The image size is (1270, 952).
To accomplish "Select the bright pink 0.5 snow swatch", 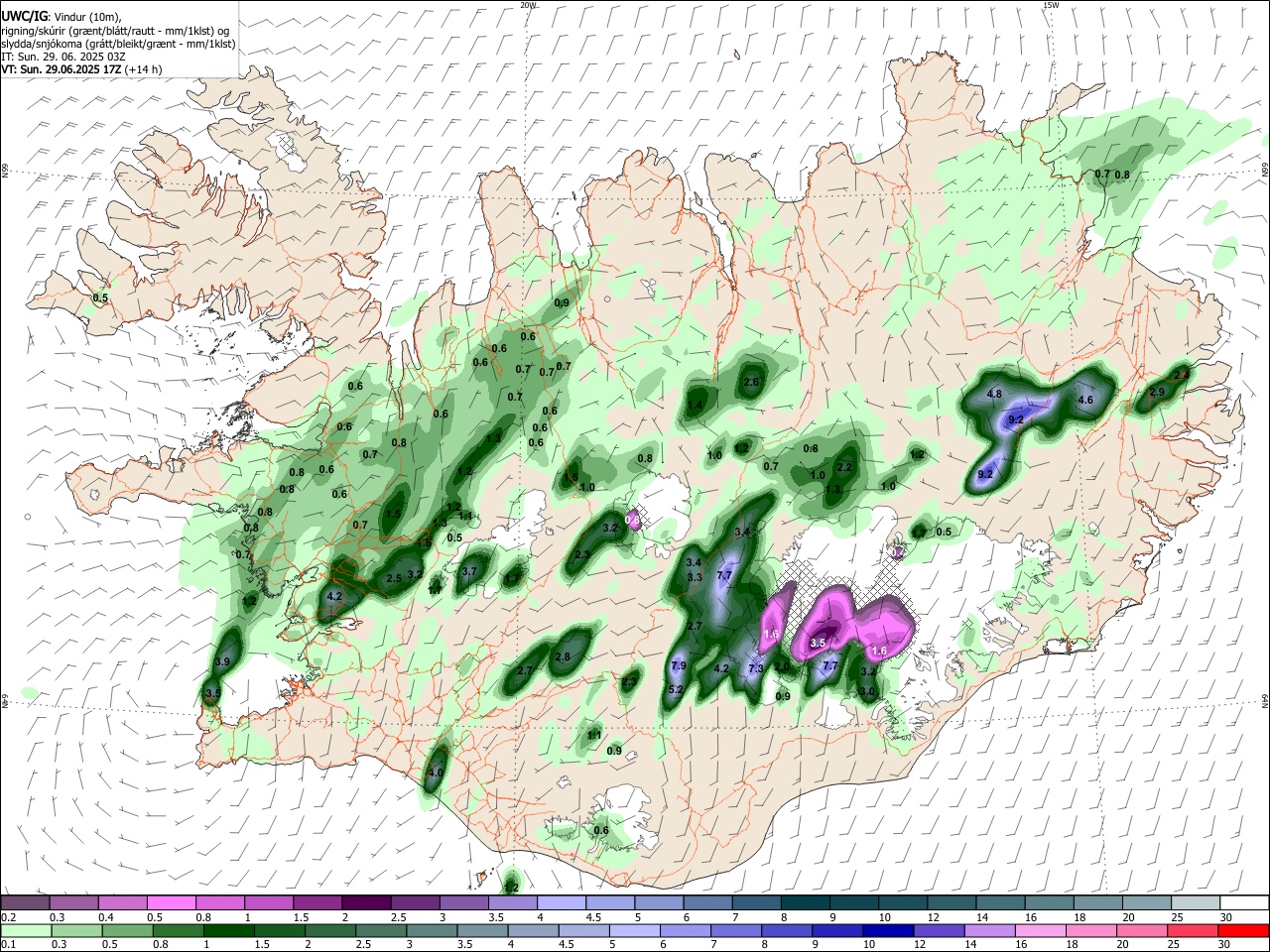I will (171, 902).
